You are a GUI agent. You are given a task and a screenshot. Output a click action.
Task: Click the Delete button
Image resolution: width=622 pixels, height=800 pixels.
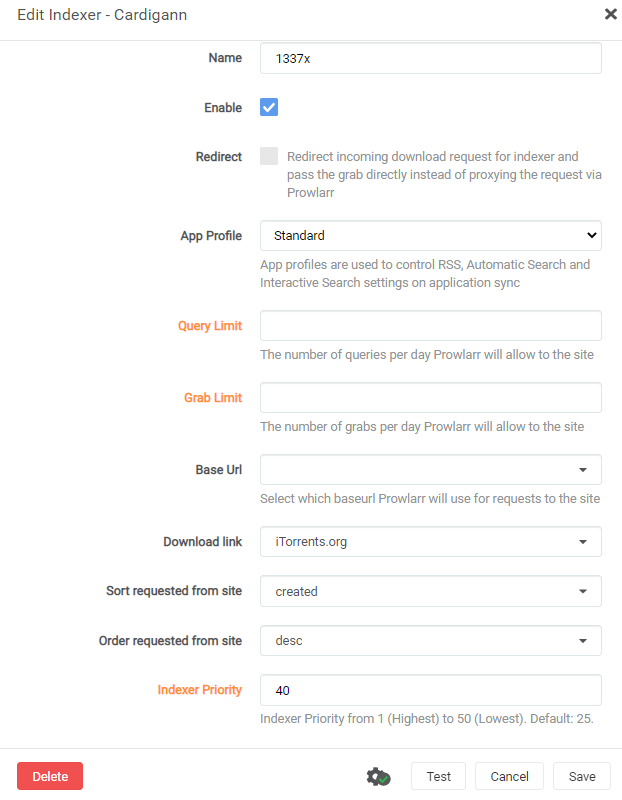point(50,776)
